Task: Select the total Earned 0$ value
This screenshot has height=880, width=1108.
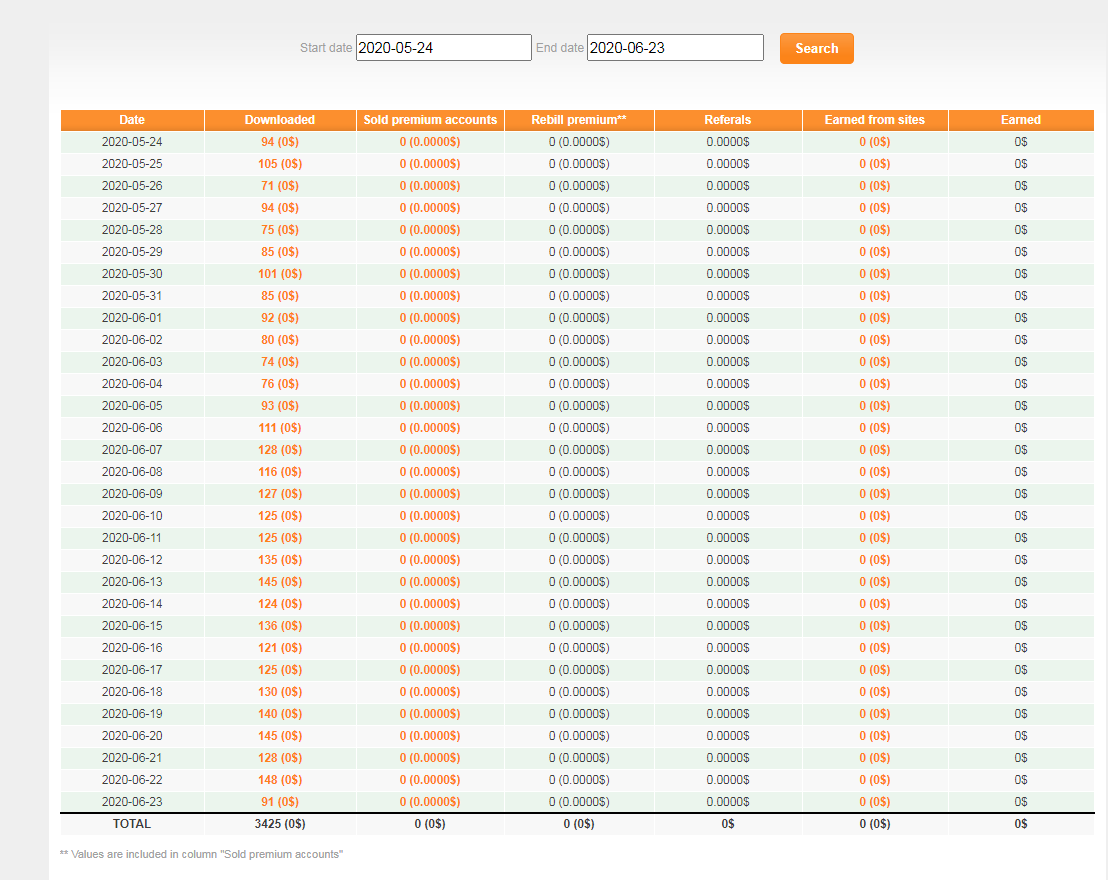Action: 1021,823
